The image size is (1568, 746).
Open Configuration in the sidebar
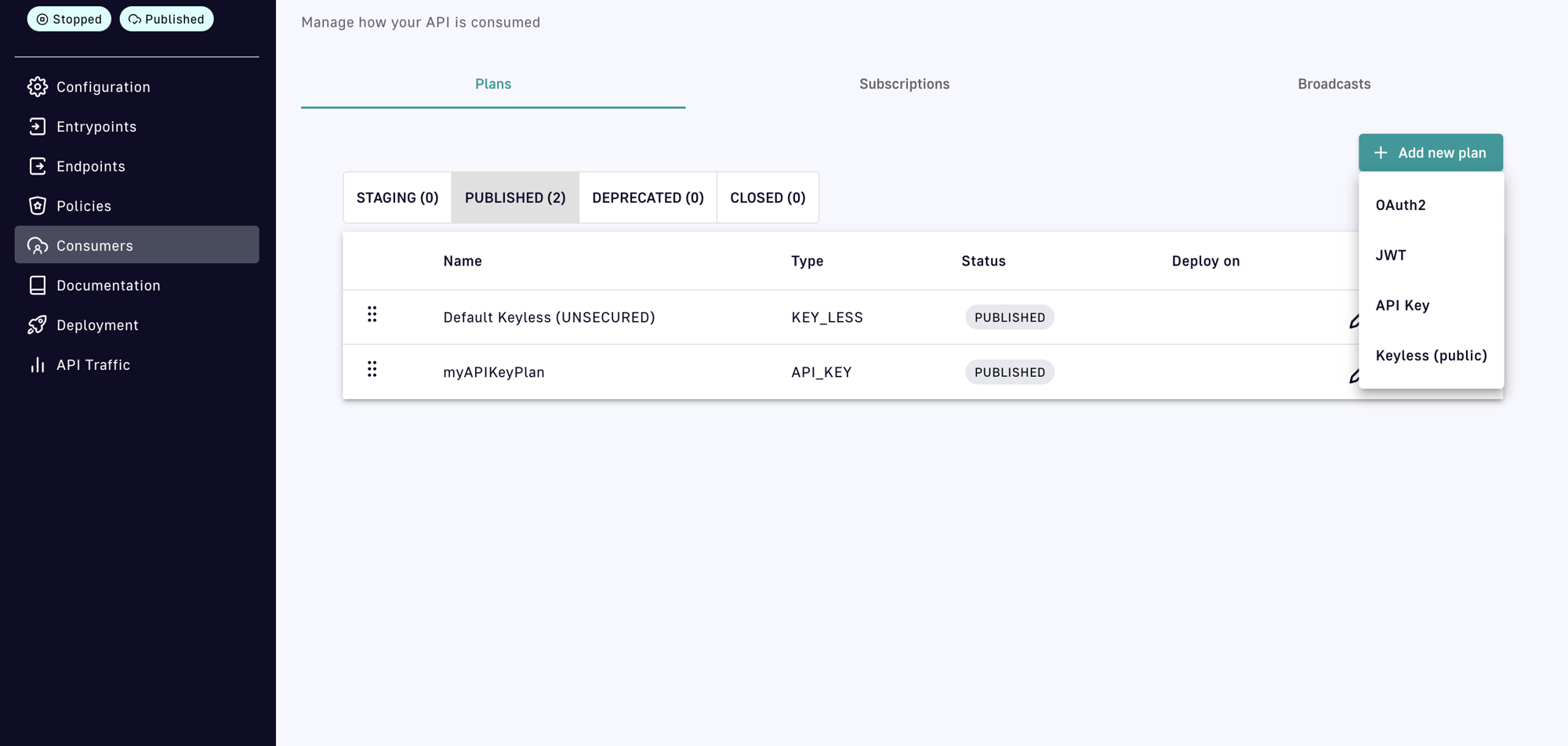click(x=136, y=87)
